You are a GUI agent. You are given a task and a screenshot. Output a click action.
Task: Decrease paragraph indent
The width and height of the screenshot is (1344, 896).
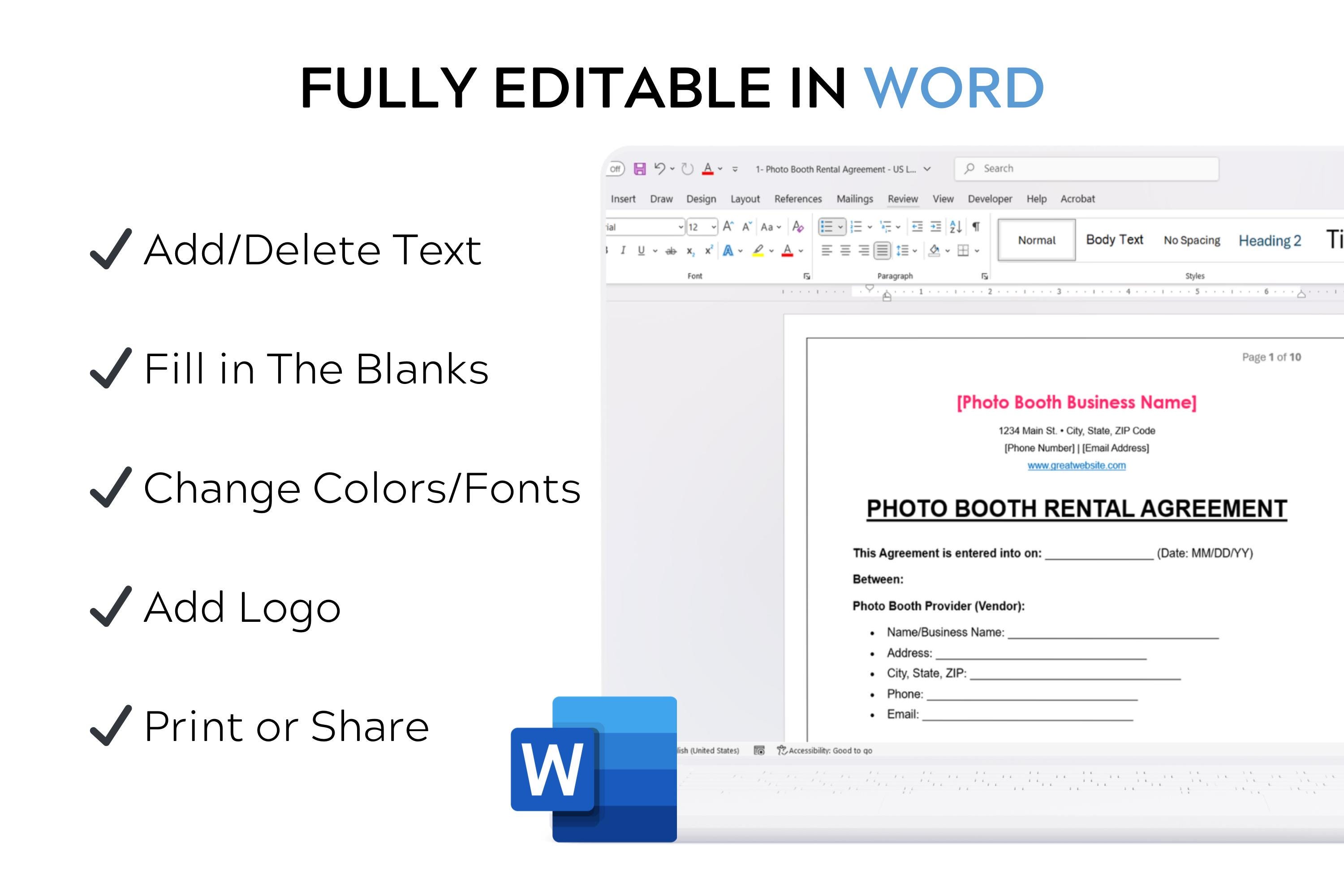(917, 227)
